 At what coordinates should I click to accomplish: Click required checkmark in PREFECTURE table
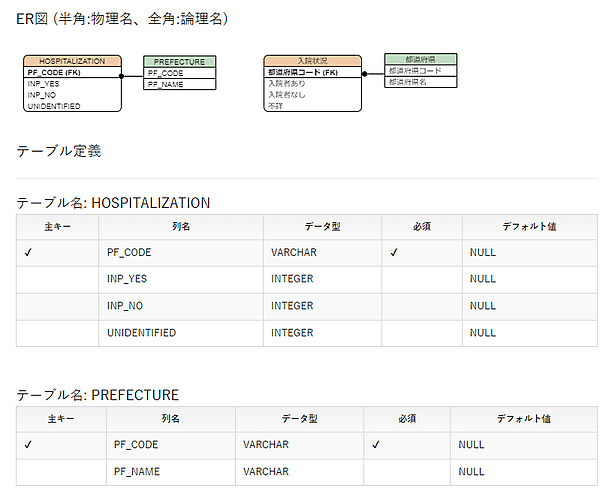[376, 444]
